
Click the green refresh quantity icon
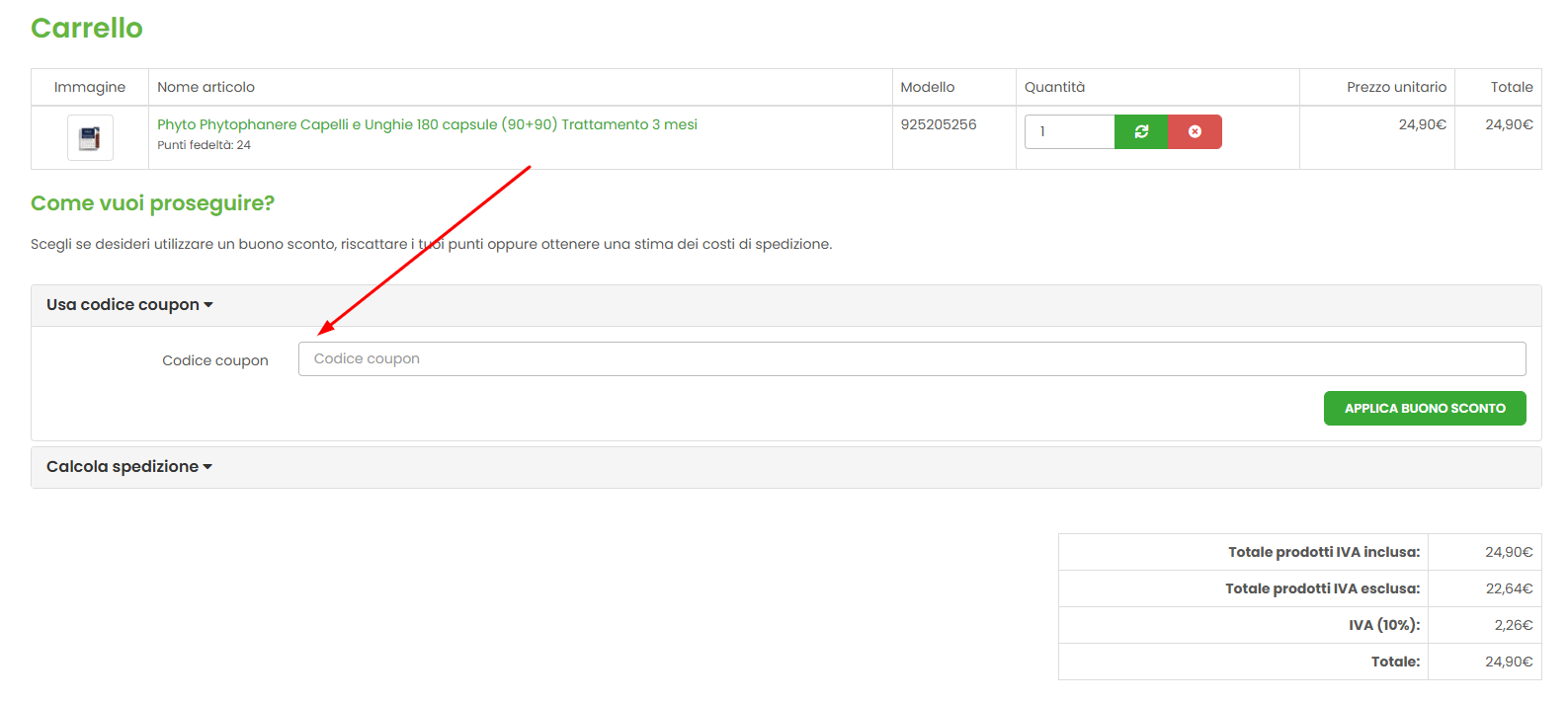tap(1141, 131)
